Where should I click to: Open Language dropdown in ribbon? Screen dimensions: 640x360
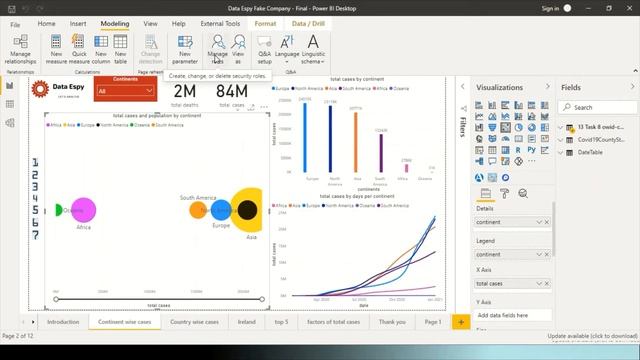[x=287, y=49]
